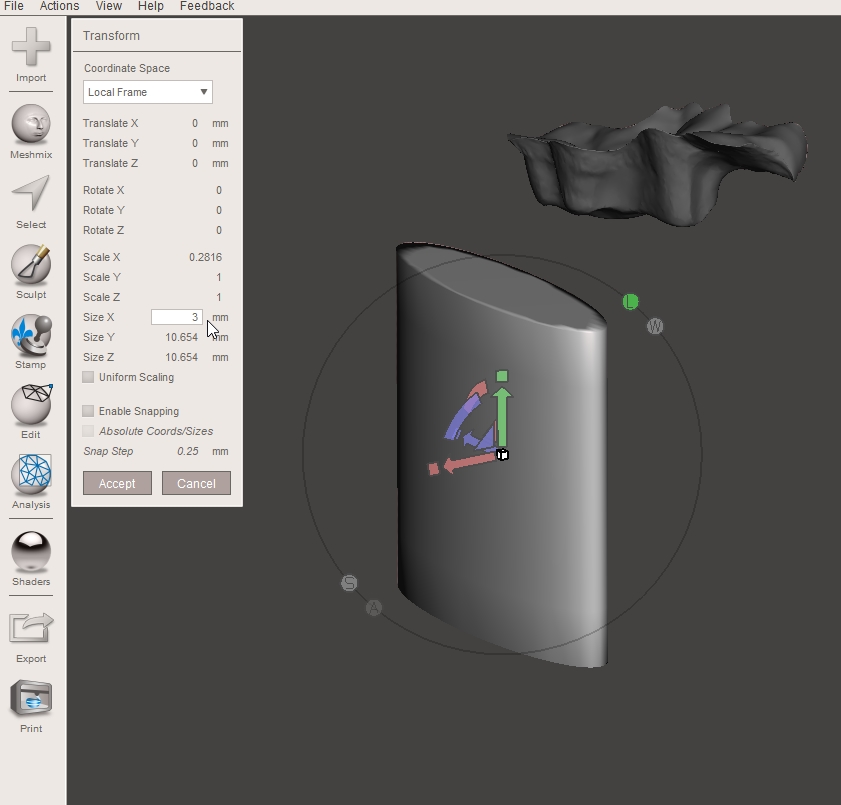Click the Translate Z value
841x805 pixels.
click(x=195, y=163)
